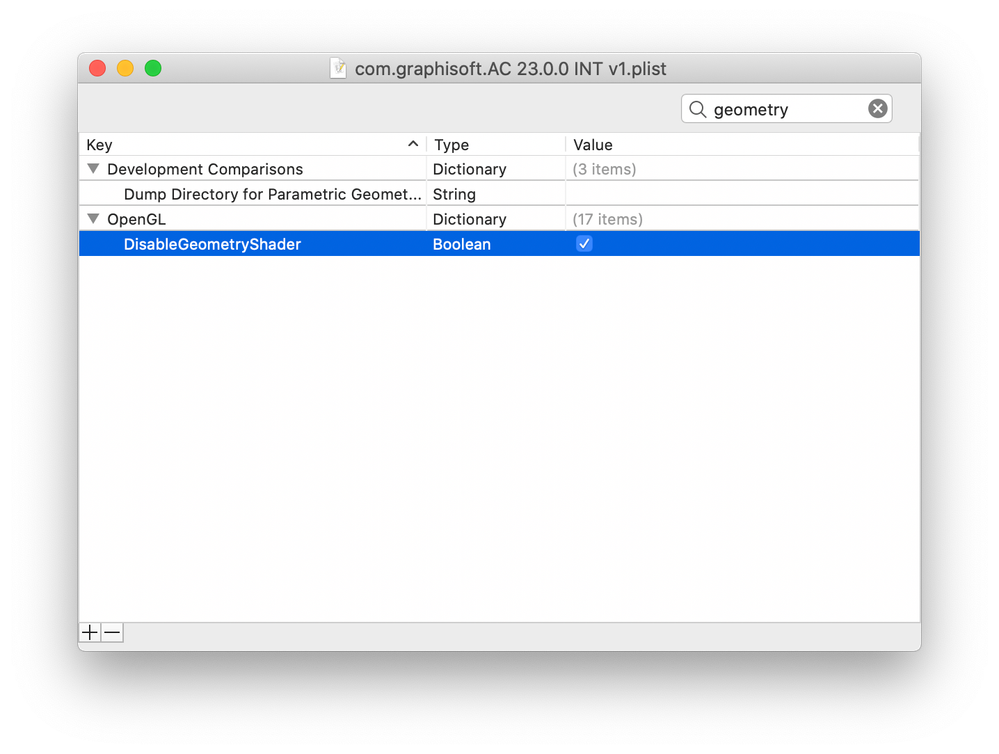This screenshot has width=999, height=754.
Task: Click into the geometry search field
Action: coord(785,109)
